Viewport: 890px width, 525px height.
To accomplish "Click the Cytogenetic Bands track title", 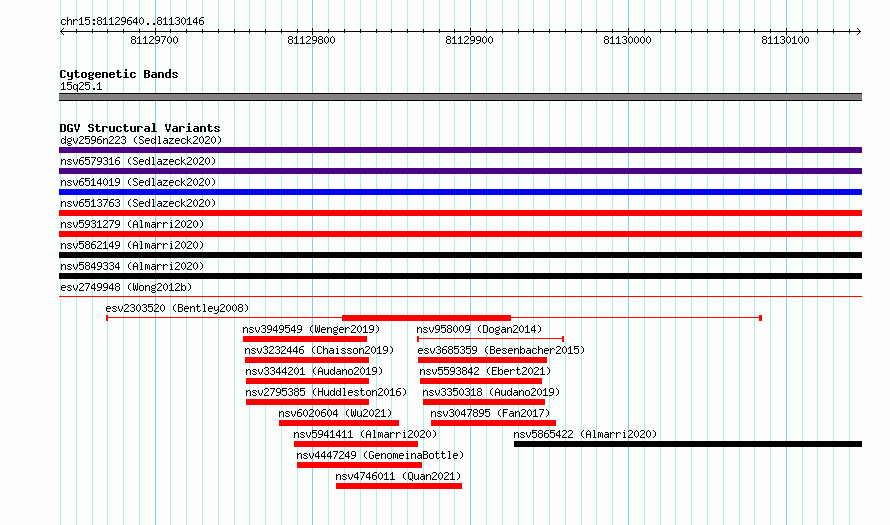I will point(119,74).
